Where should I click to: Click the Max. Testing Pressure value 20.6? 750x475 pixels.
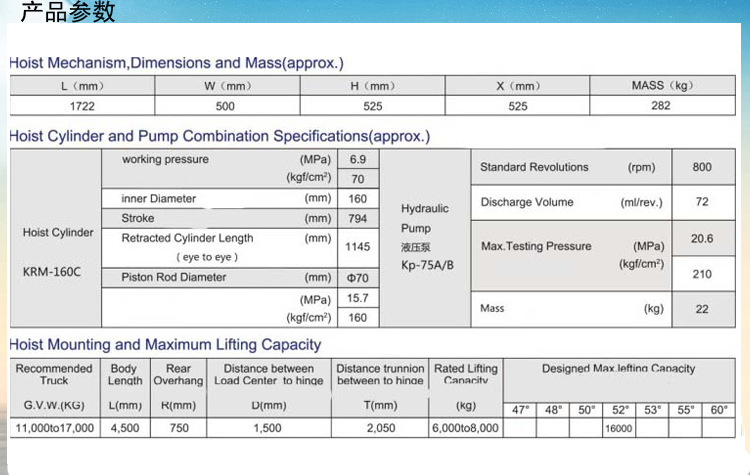pos(702,238)
